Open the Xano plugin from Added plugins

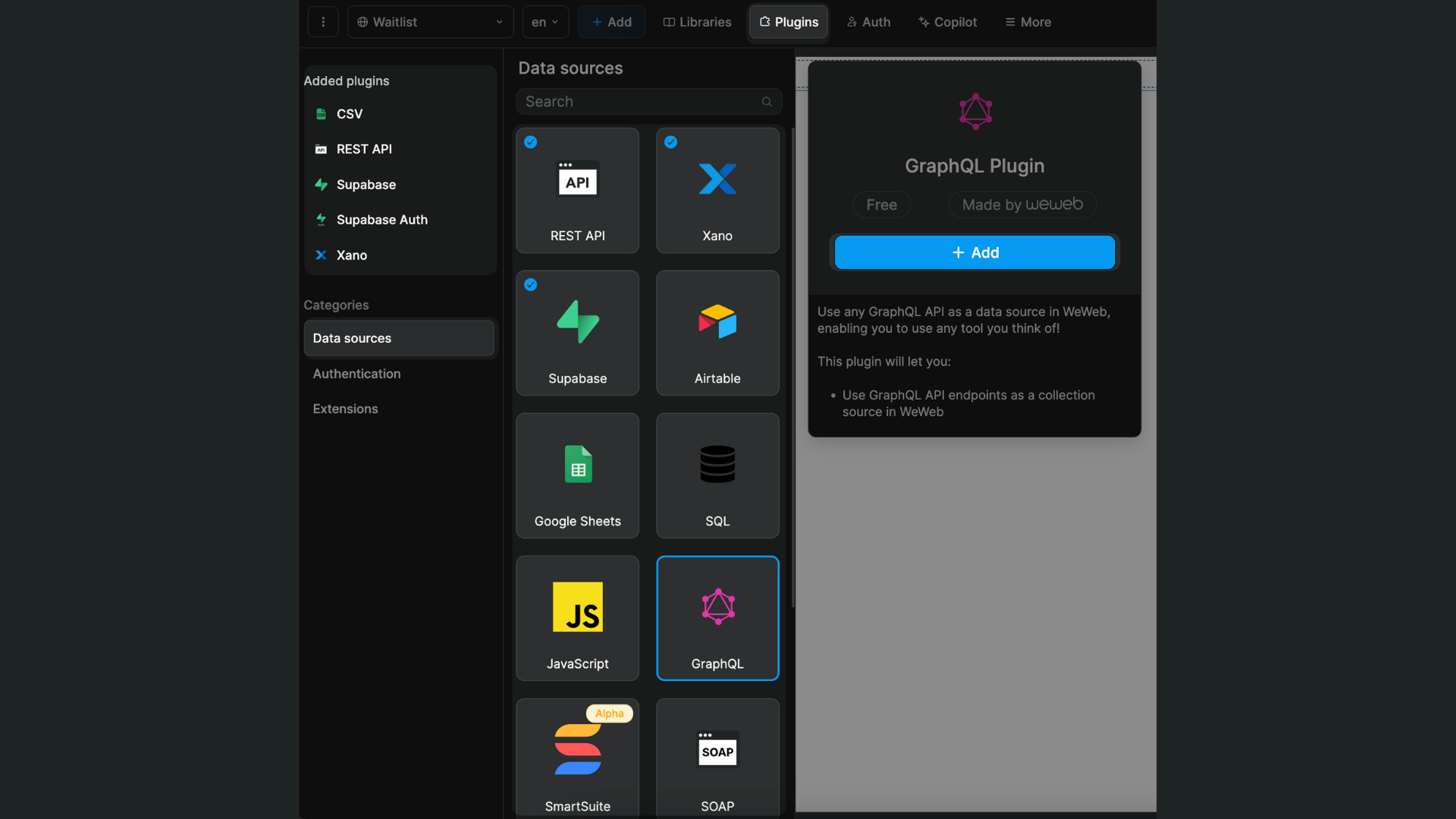(x=351, y=255)
